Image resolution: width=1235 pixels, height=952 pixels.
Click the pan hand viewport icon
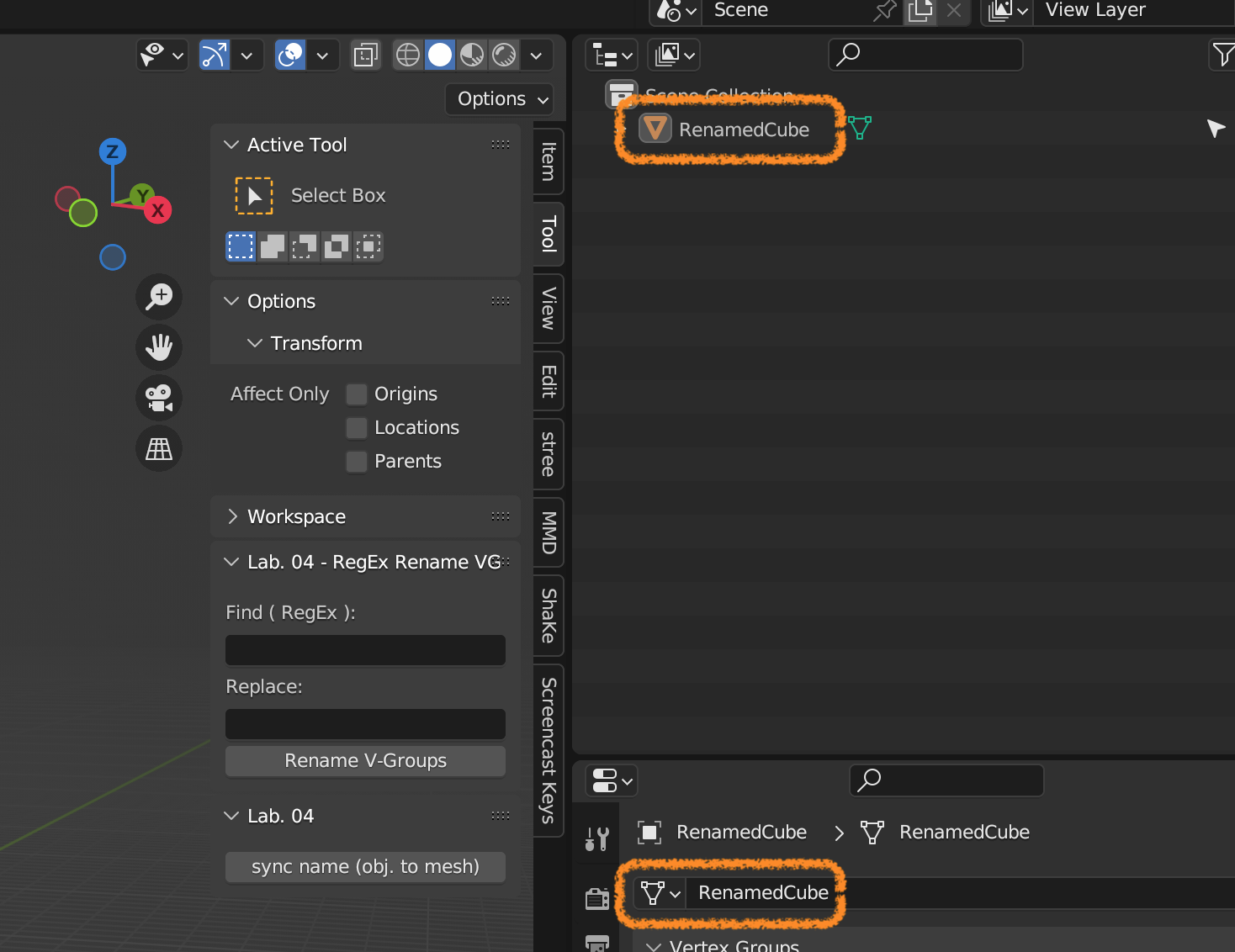coord(159,346)
